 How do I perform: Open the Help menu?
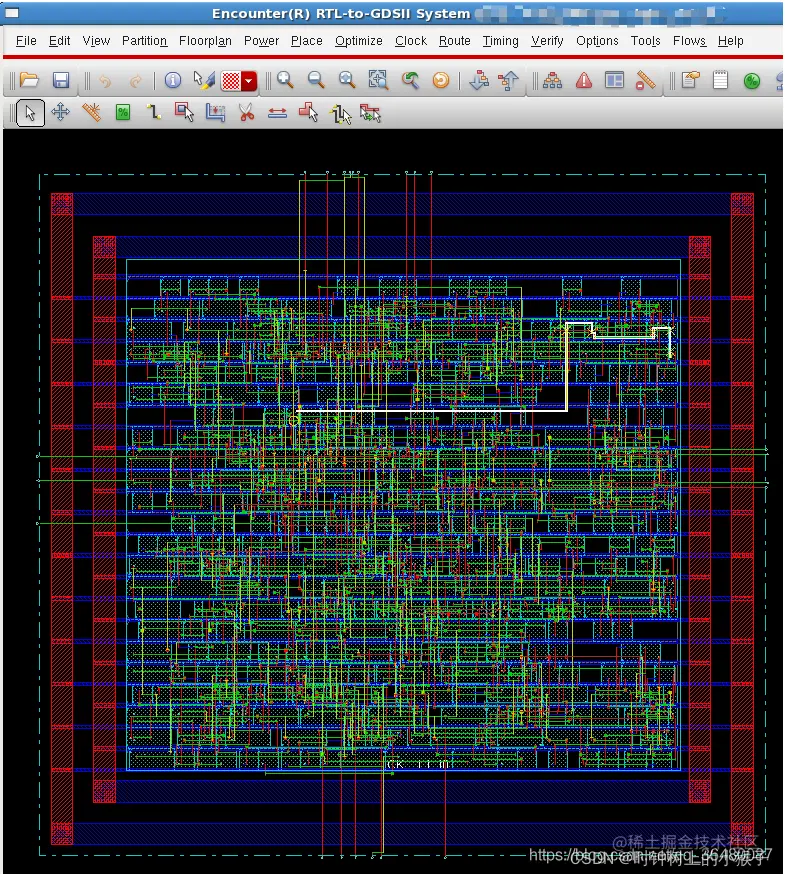(730, 41)
